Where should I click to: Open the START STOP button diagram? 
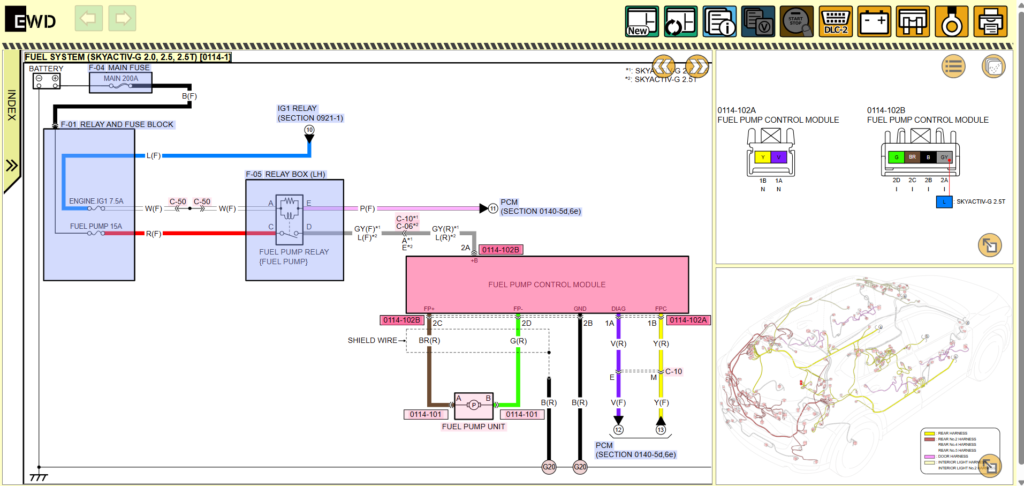797,21
